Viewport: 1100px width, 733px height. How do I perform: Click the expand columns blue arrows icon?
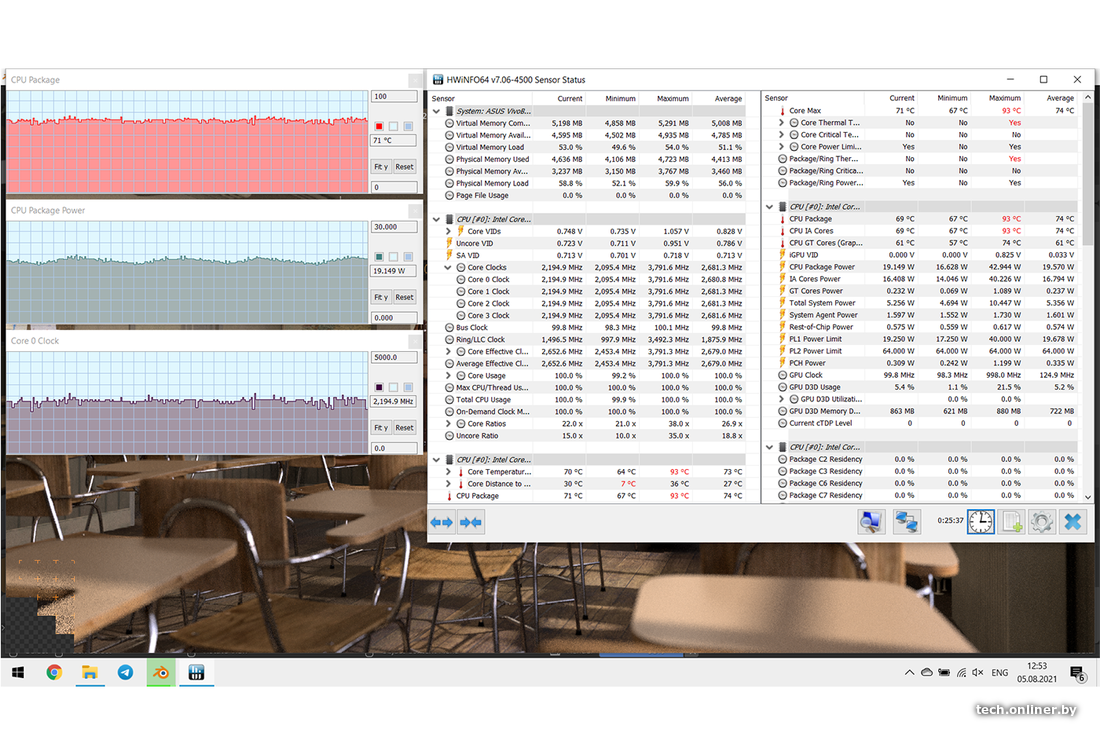442,522
